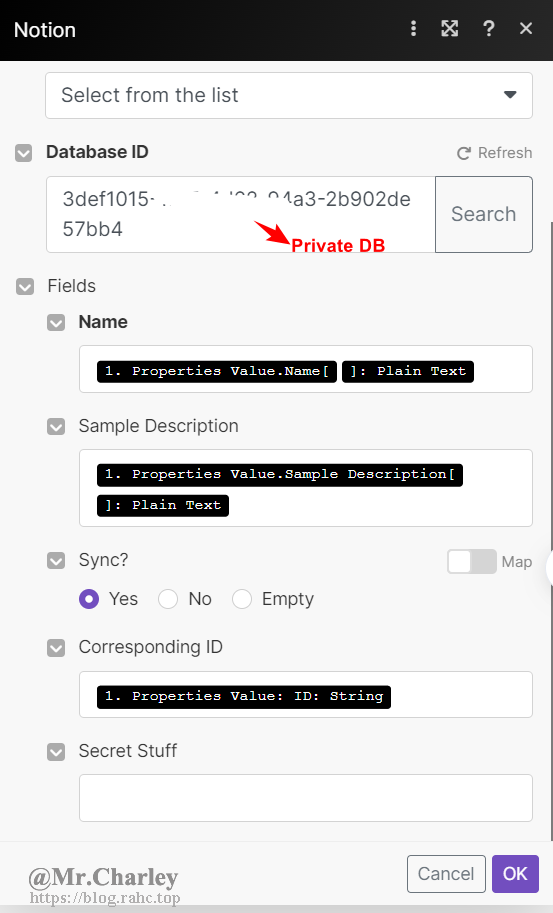Image resolution: width=553 pixels, height=913 pixels.
Task: Select the Yes radio button
Action: point(89,599)
